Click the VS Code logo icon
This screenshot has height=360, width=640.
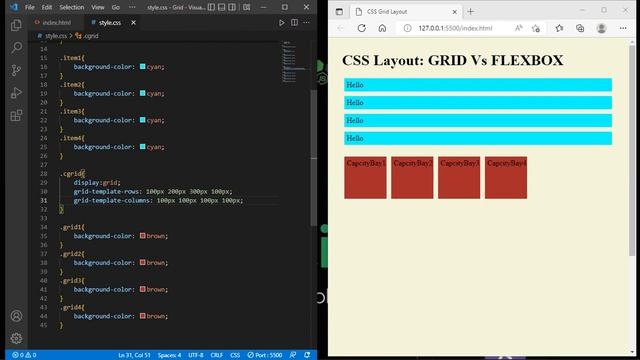[x=14, y=7]
